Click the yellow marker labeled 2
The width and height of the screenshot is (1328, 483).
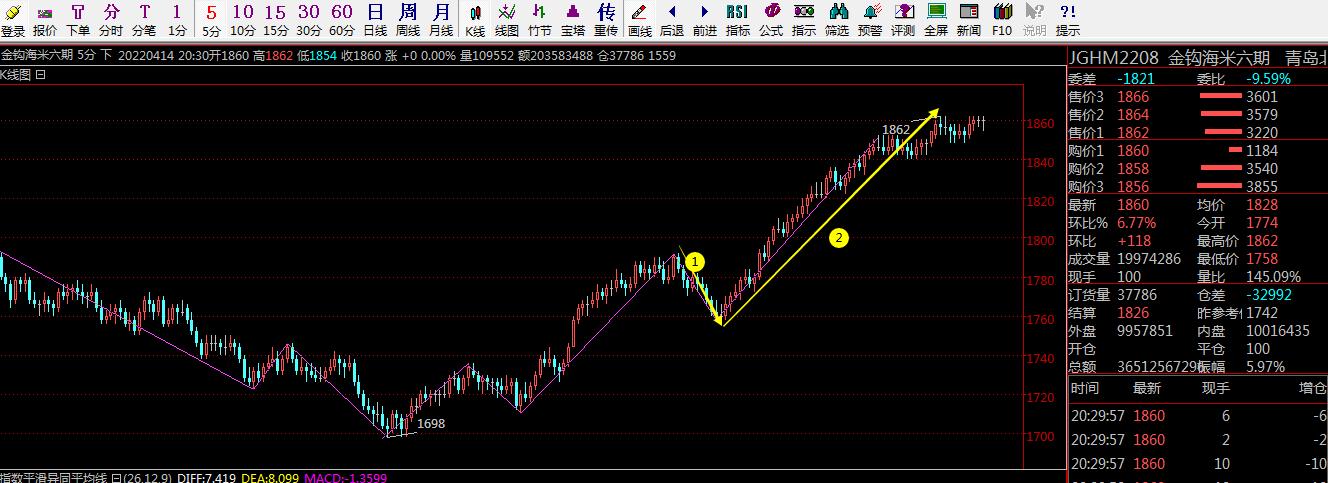pos(840,238)
